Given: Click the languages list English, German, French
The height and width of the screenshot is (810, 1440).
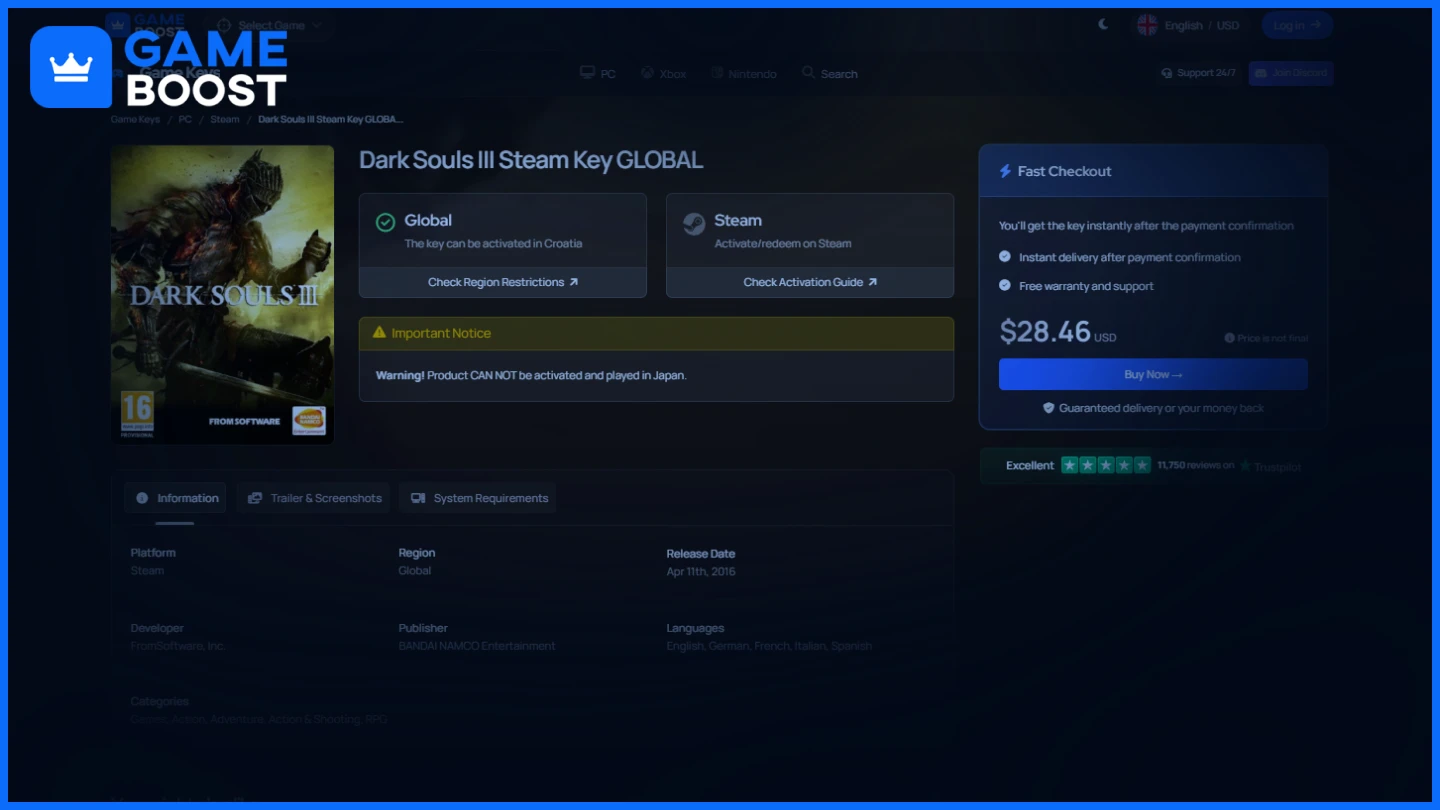Looking at the screenshot, I should 769,646.
